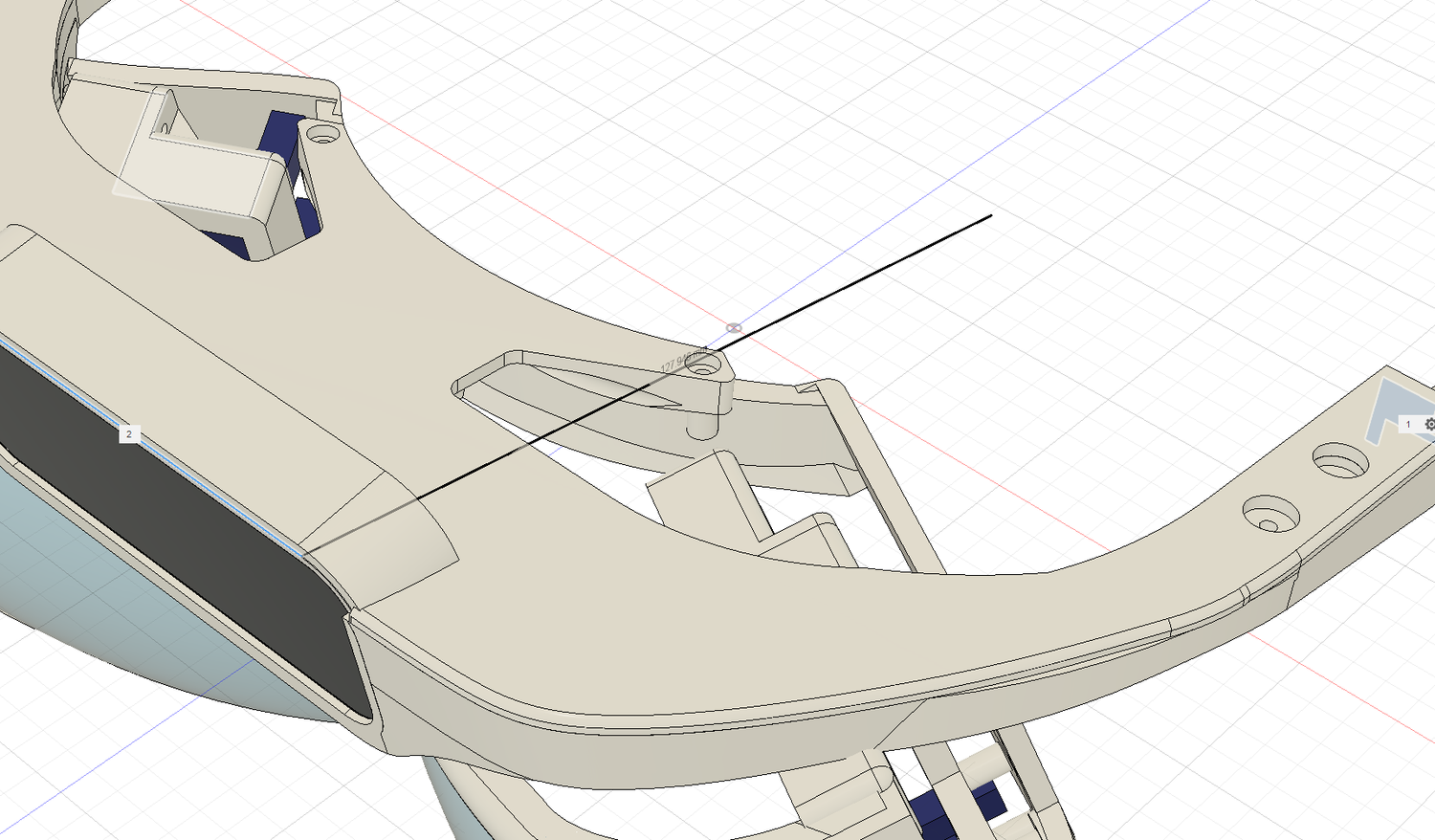This screenshot has width=1435, height=840.
Task: Select the light blue arrow-shaped highlighted face
Action: tap(1385, 407)
